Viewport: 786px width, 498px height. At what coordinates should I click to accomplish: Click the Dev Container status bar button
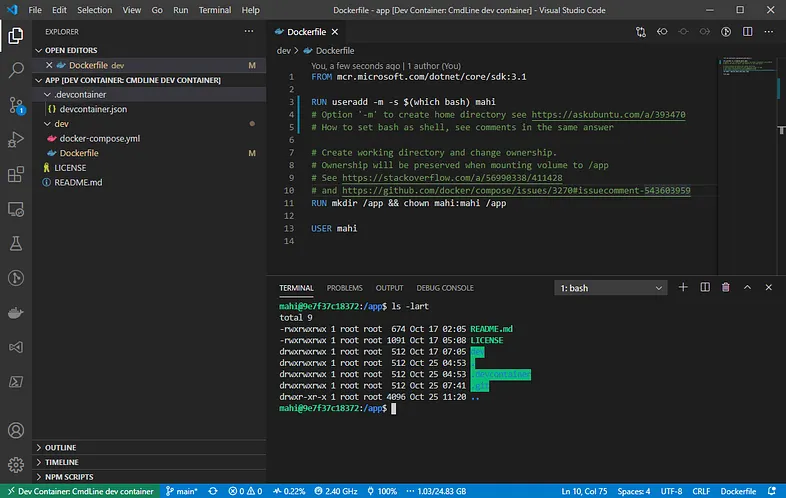coord(80,491)
